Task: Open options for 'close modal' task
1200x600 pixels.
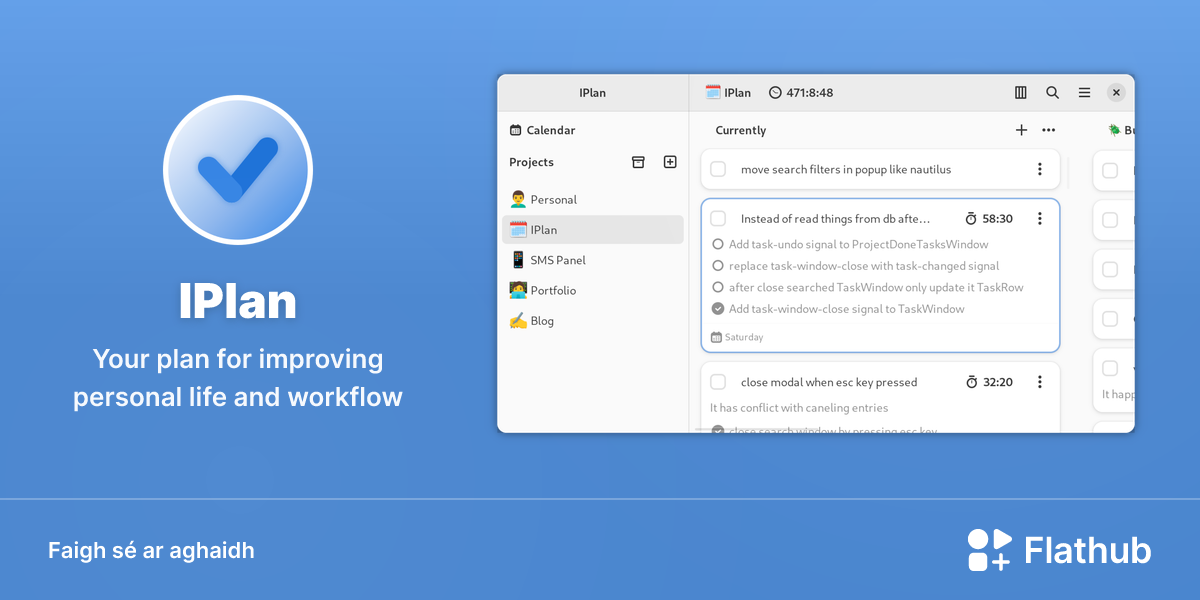Action: click(1040, 382)
